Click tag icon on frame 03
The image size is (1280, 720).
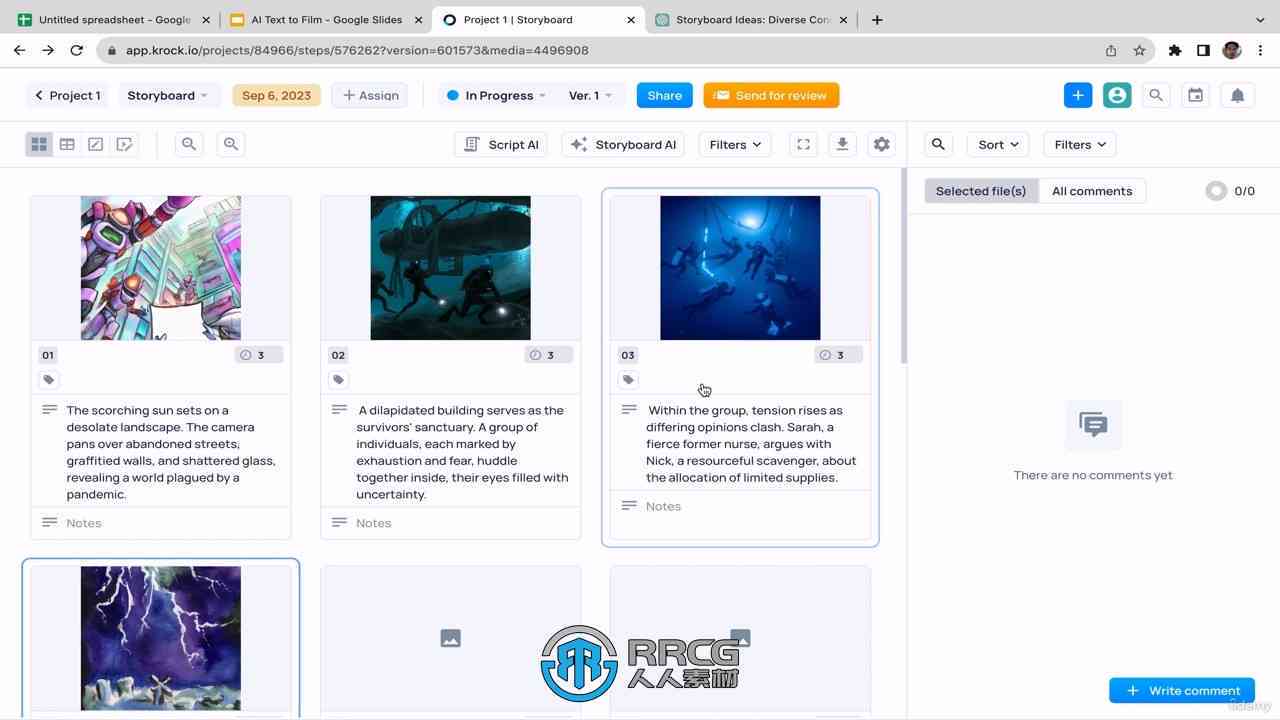[x=628, y=380]
